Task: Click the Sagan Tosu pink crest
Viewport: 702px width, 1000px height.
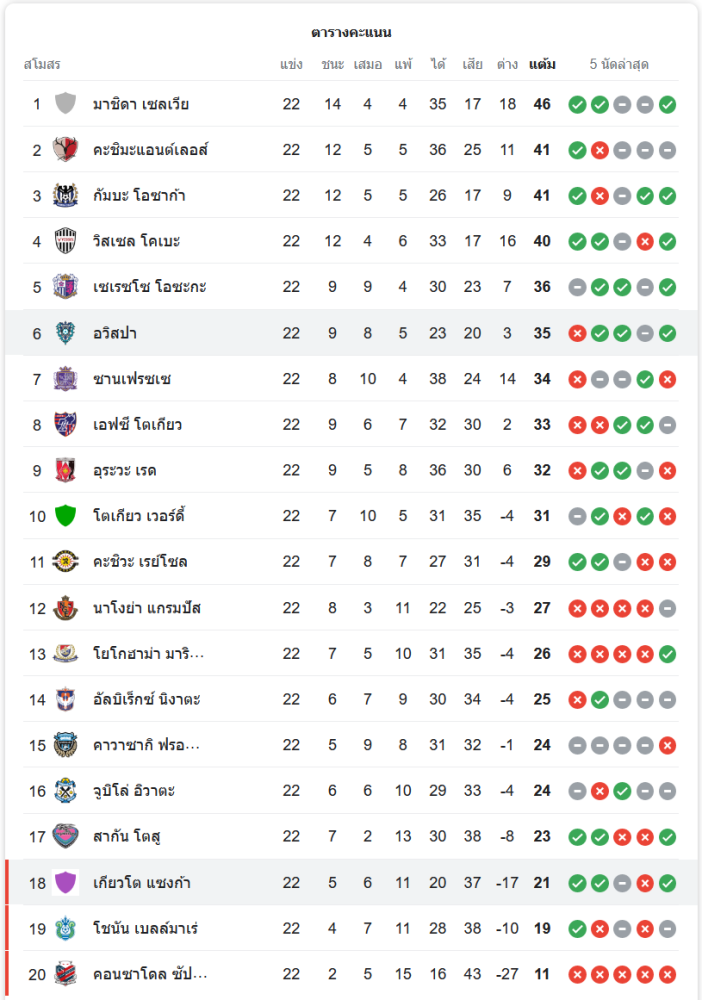Action: pos(66,836)
